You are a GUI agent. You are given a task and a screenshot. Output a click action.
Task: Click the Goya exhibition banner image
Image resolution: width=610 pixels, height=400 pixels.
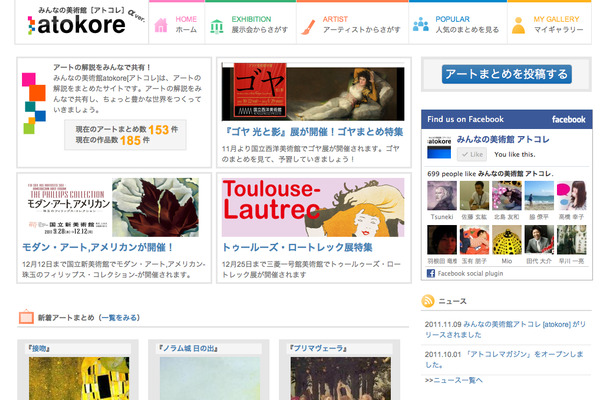(x=313, y=92)
